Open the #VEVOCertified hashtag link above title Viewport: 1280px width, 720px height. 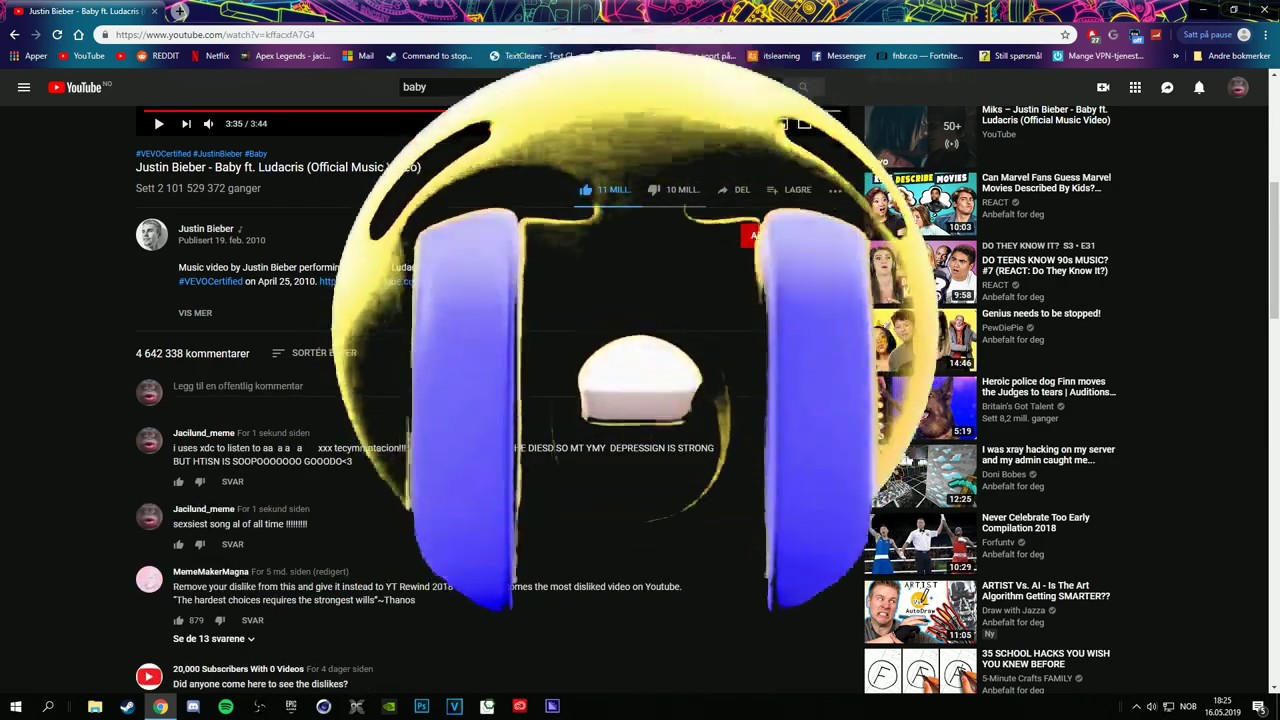click(x=163, y=154)
